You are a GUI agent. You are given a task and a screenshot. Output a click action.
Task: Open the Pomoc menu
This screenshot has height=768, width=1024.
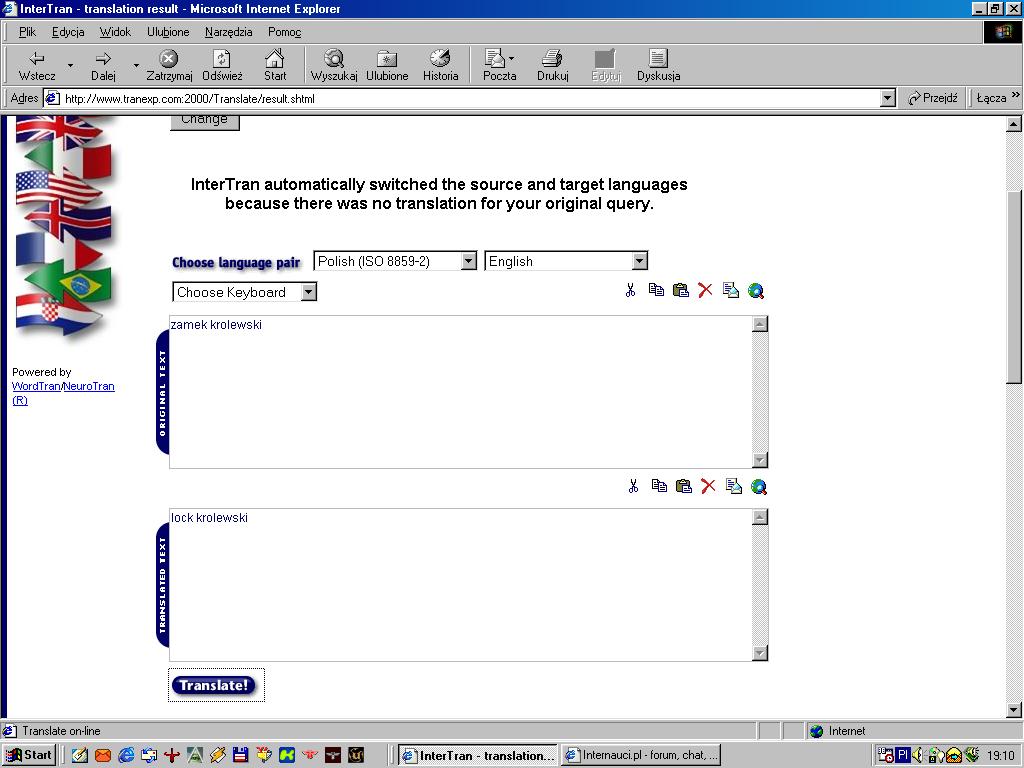(x=284, y=31)
